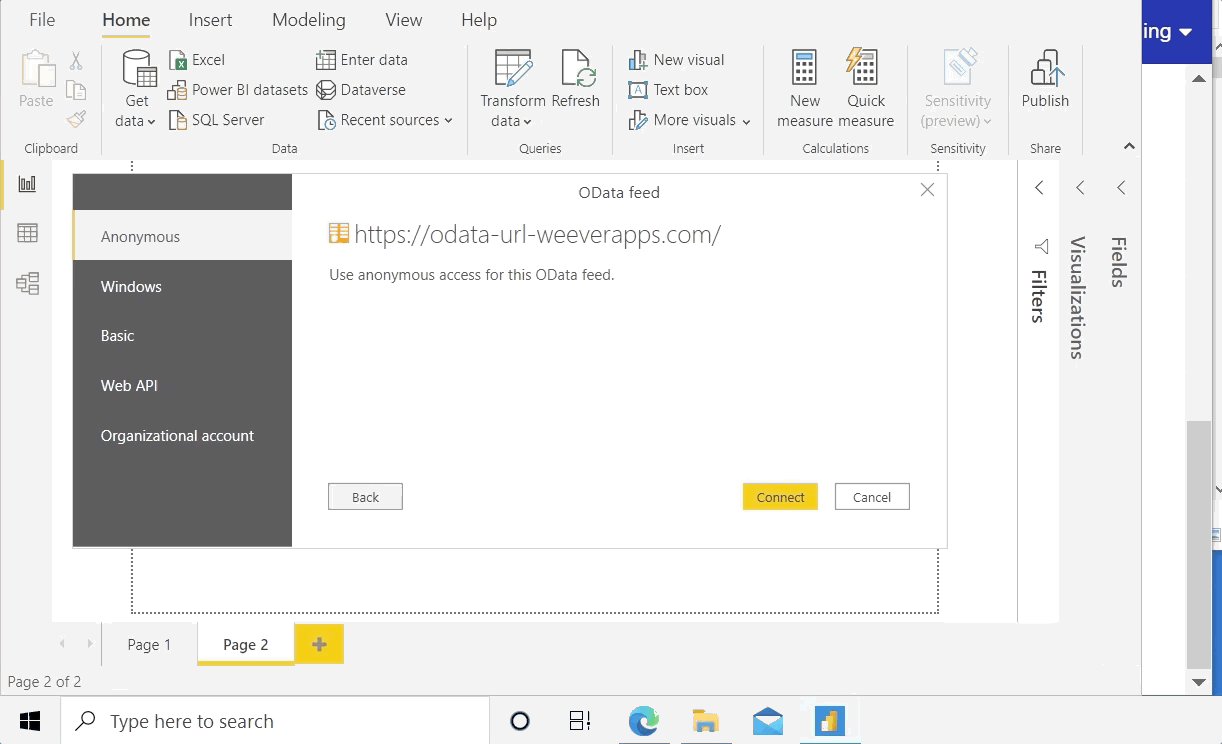This screenshot has height=744, width=1222.
Task: Switch to View ribbon tab
Action: pyautogui.click(x=404, y=20)
